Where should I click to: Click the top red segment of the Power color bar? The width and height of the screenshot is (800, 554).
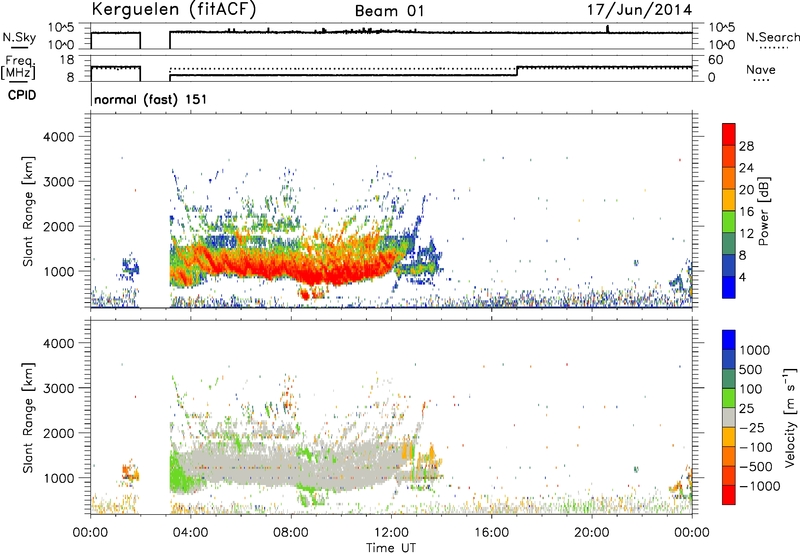729,134
